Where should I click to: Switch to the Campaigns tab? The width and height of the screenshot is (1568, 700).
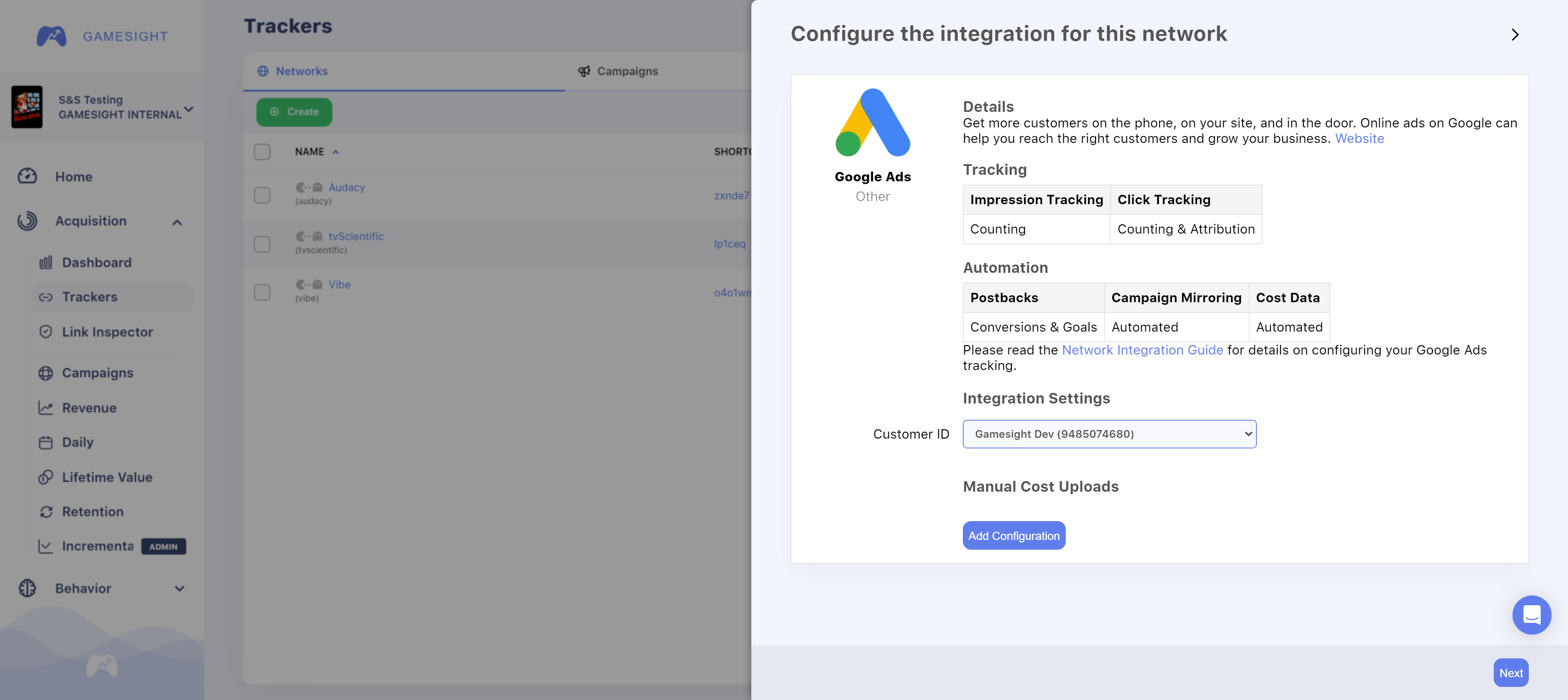(x=627, y=71)
